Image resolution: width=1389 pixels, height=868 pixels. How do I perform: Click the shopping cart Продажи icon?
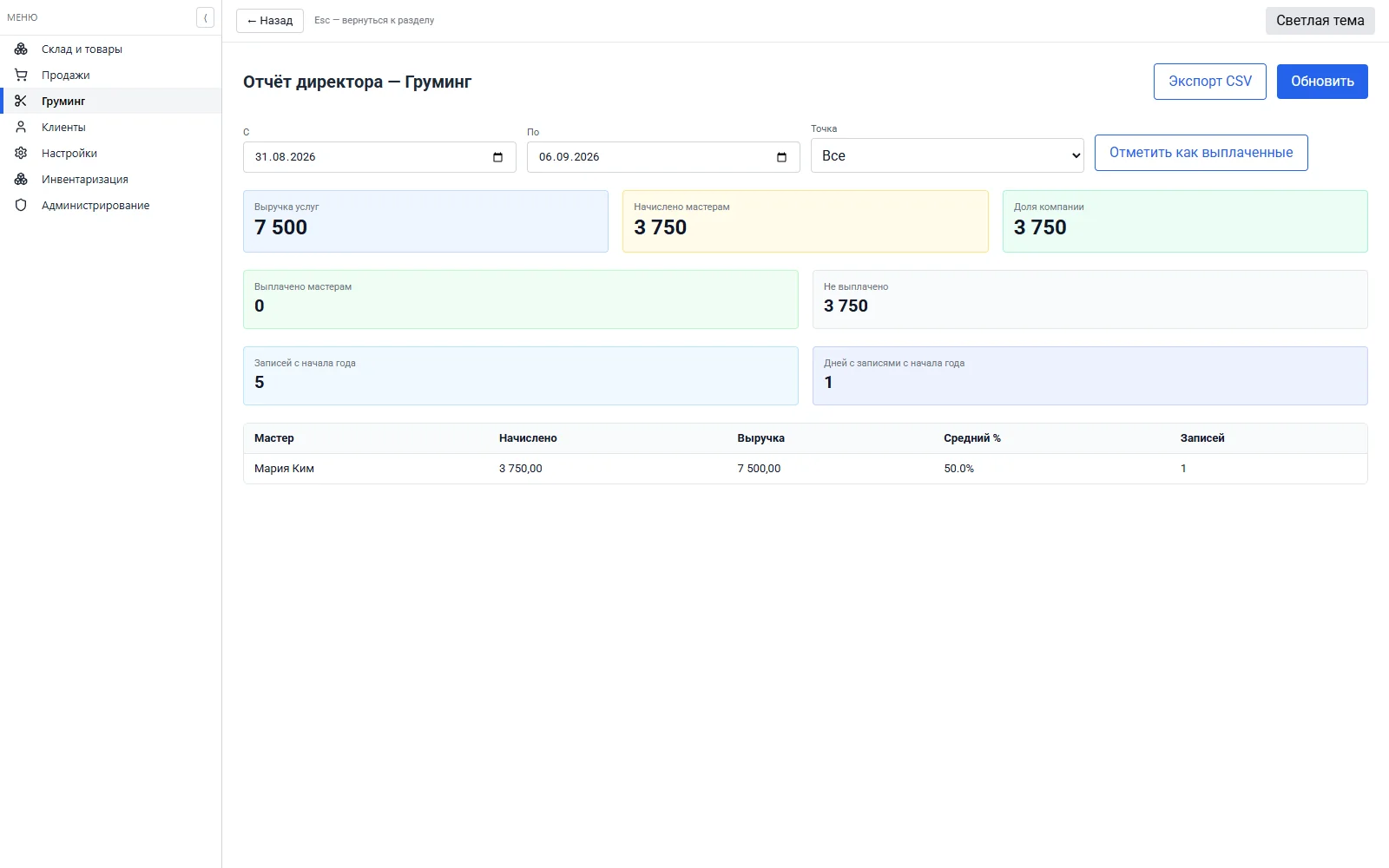pos(21,76)
